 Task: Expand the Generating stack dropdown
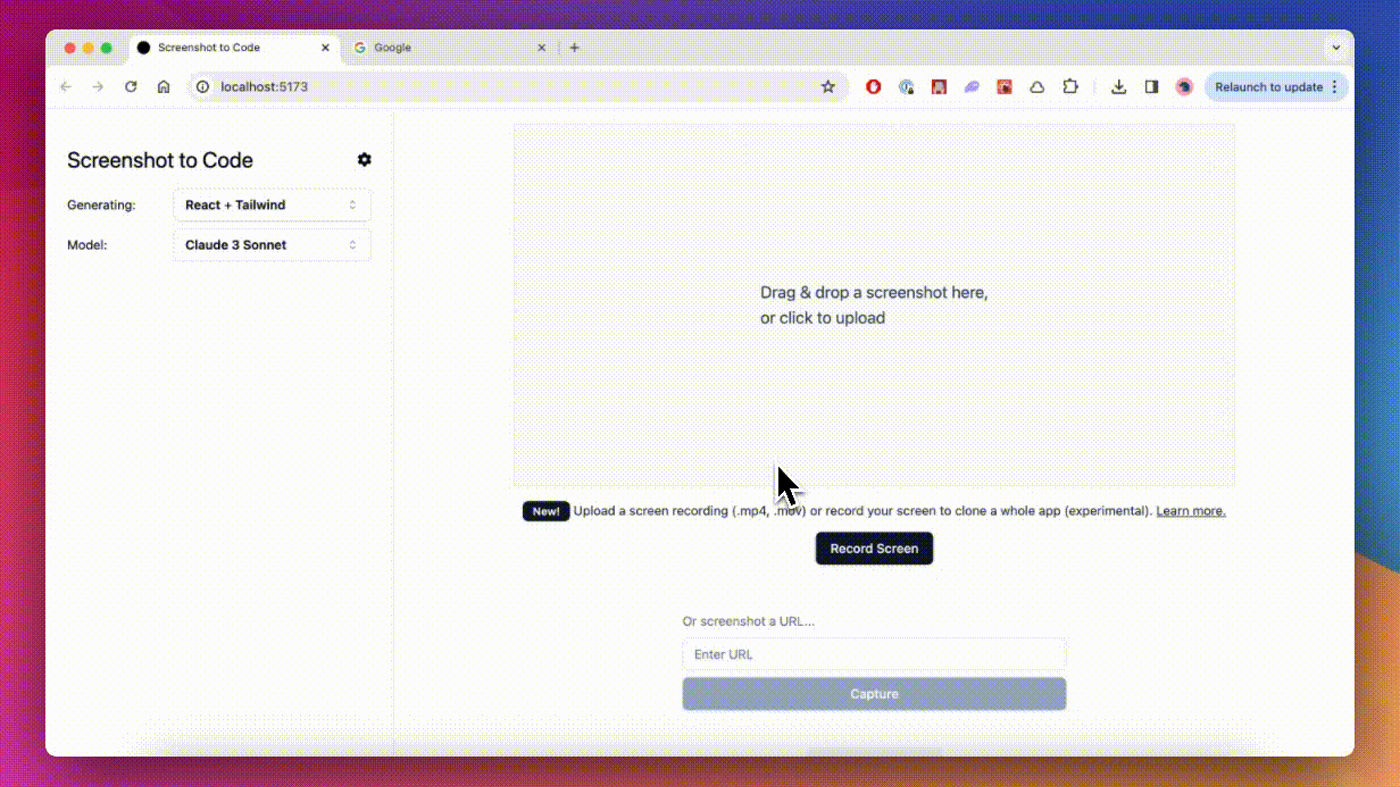tap(272, 205)
